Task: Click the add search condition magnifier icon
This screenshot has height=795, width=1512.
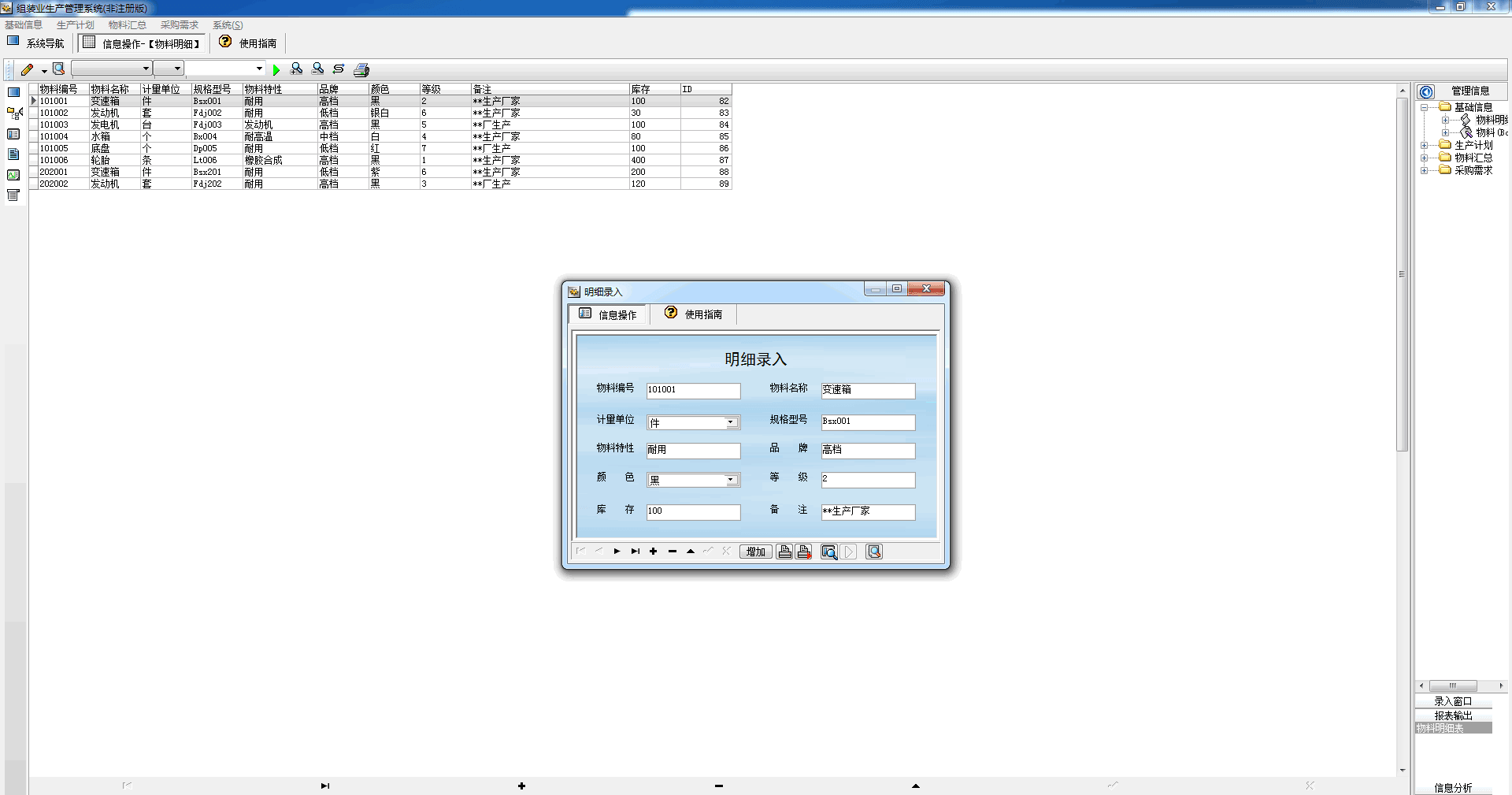Action: pos(297,69)
